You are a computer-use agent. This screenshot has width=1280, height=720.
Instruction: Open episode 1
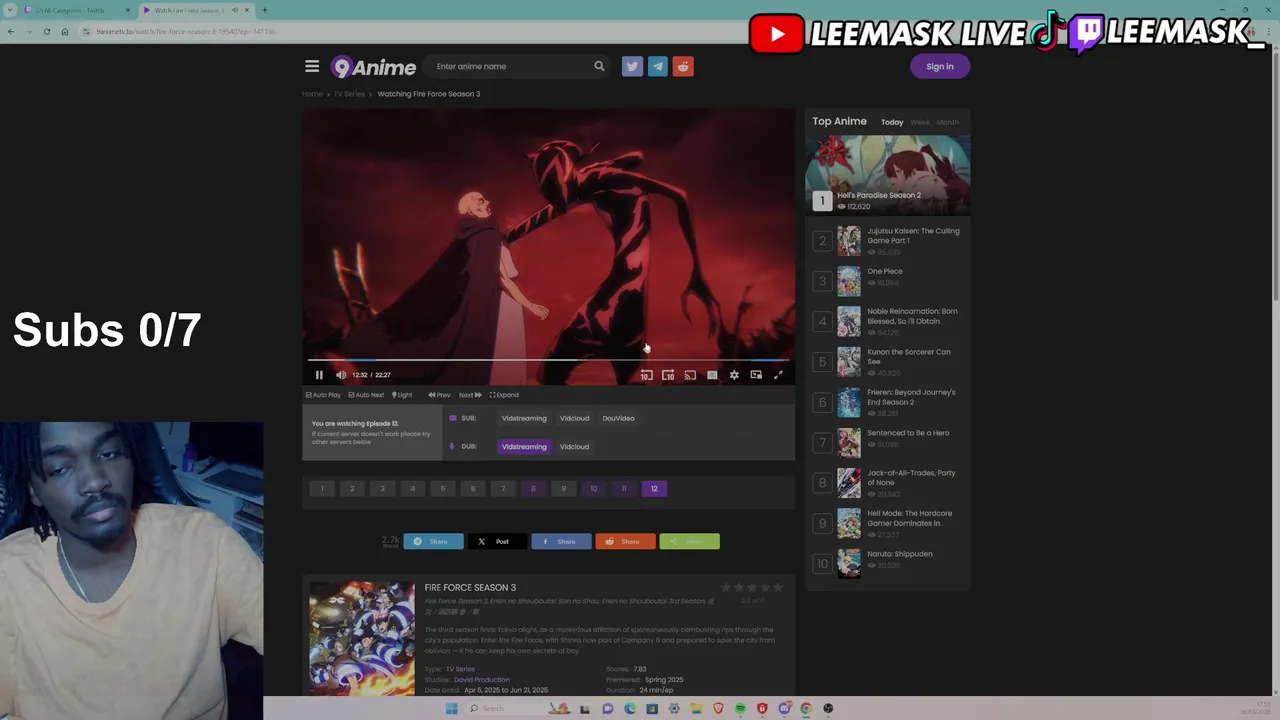tap(322, 489)
